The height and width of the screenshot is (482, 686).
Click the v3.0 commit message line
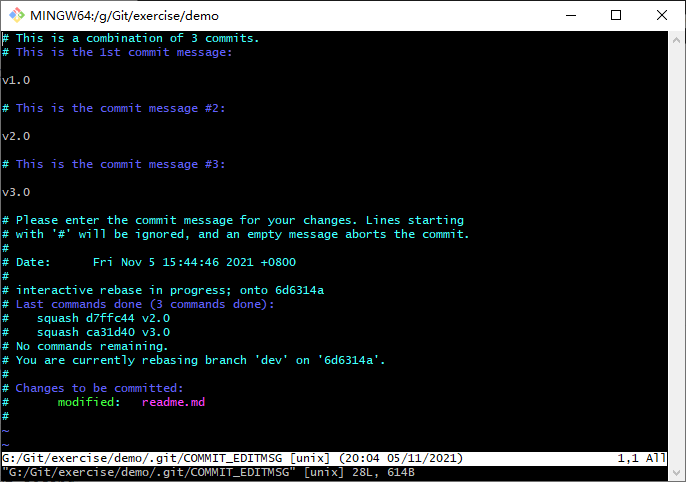(16, 192)
